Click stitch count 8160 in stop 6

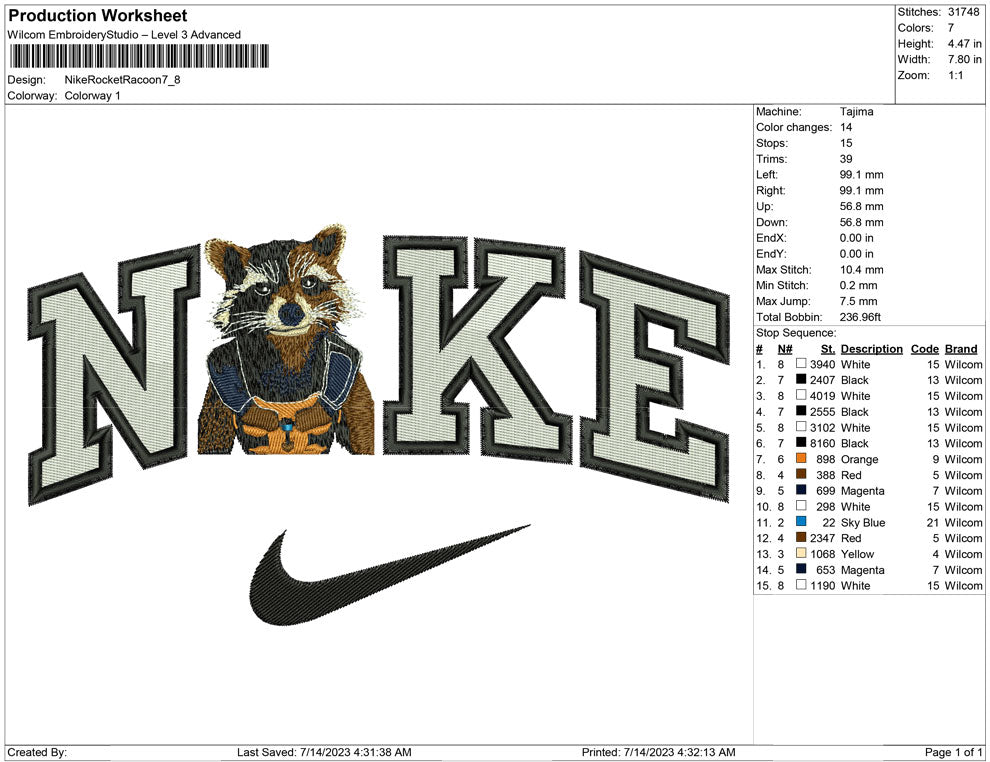823,443
